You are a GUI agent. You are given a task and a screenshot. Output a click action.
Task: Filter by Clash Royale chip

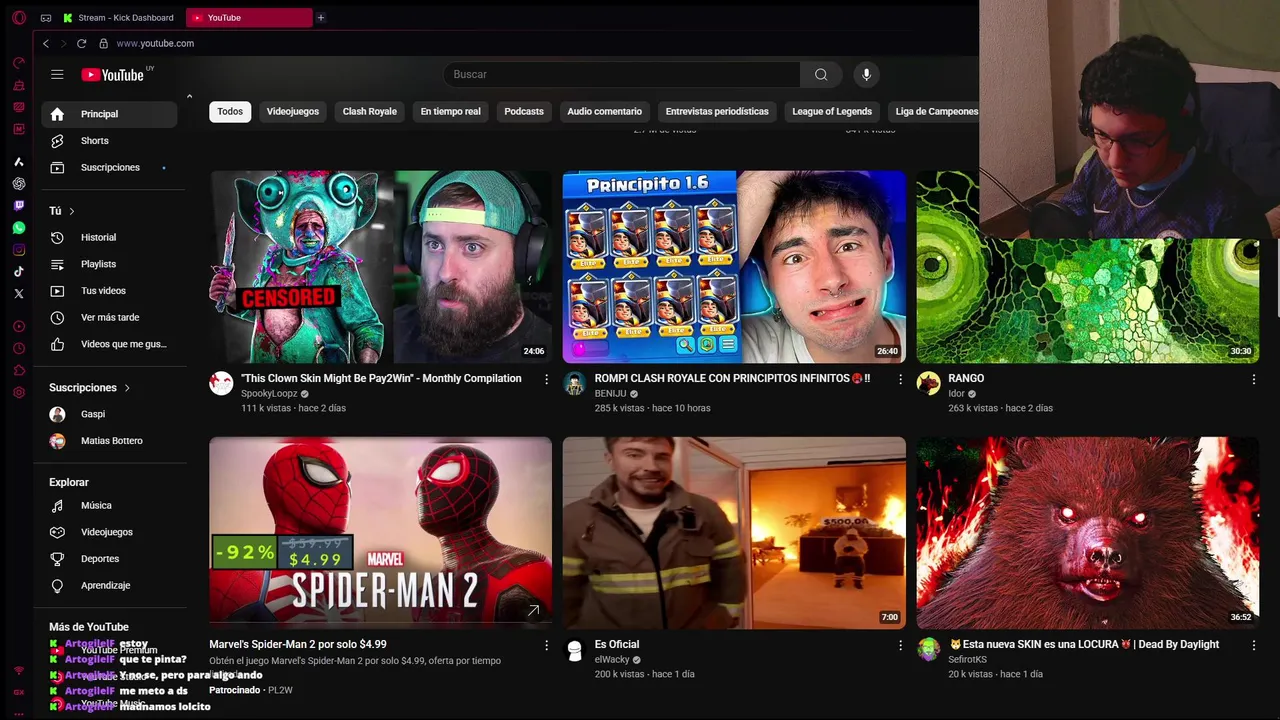(370, 111)
